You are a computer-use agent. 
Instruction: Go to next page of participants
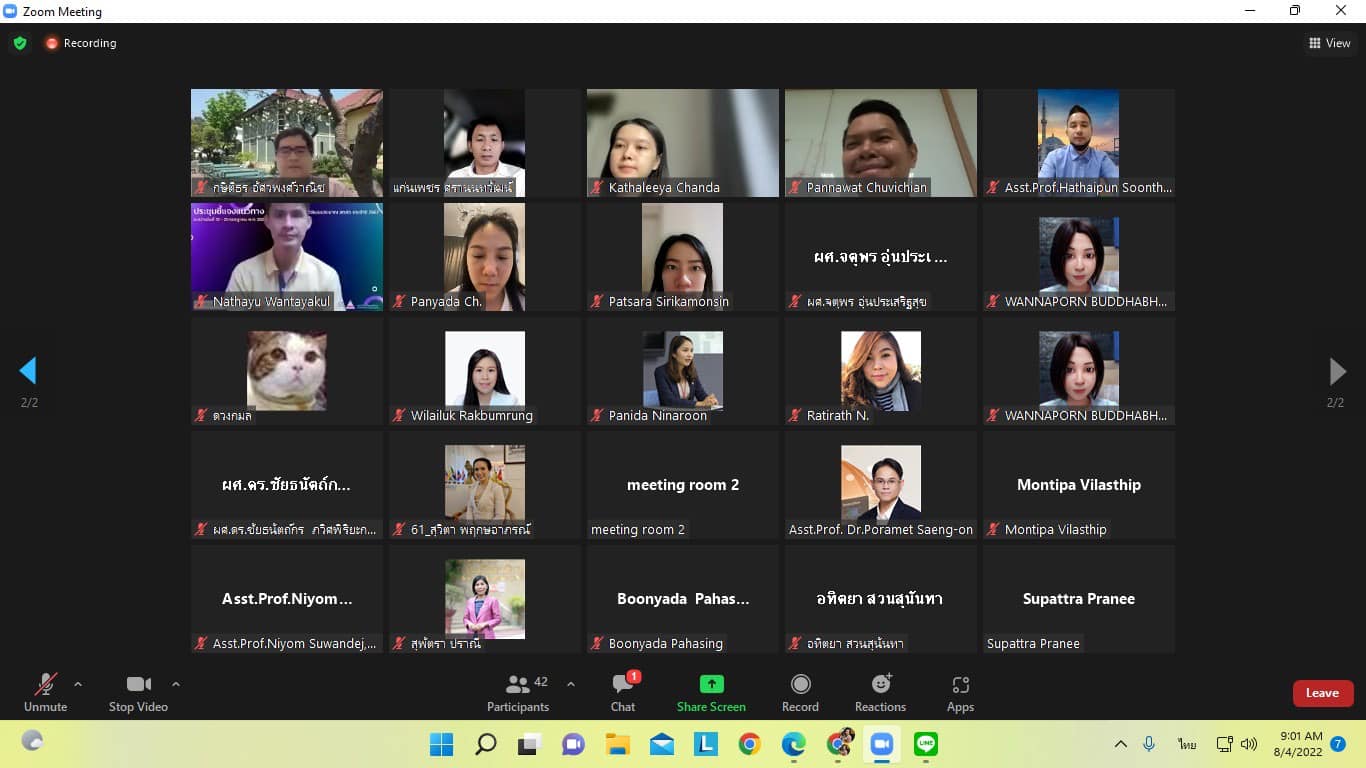(x=1337, y=371)
